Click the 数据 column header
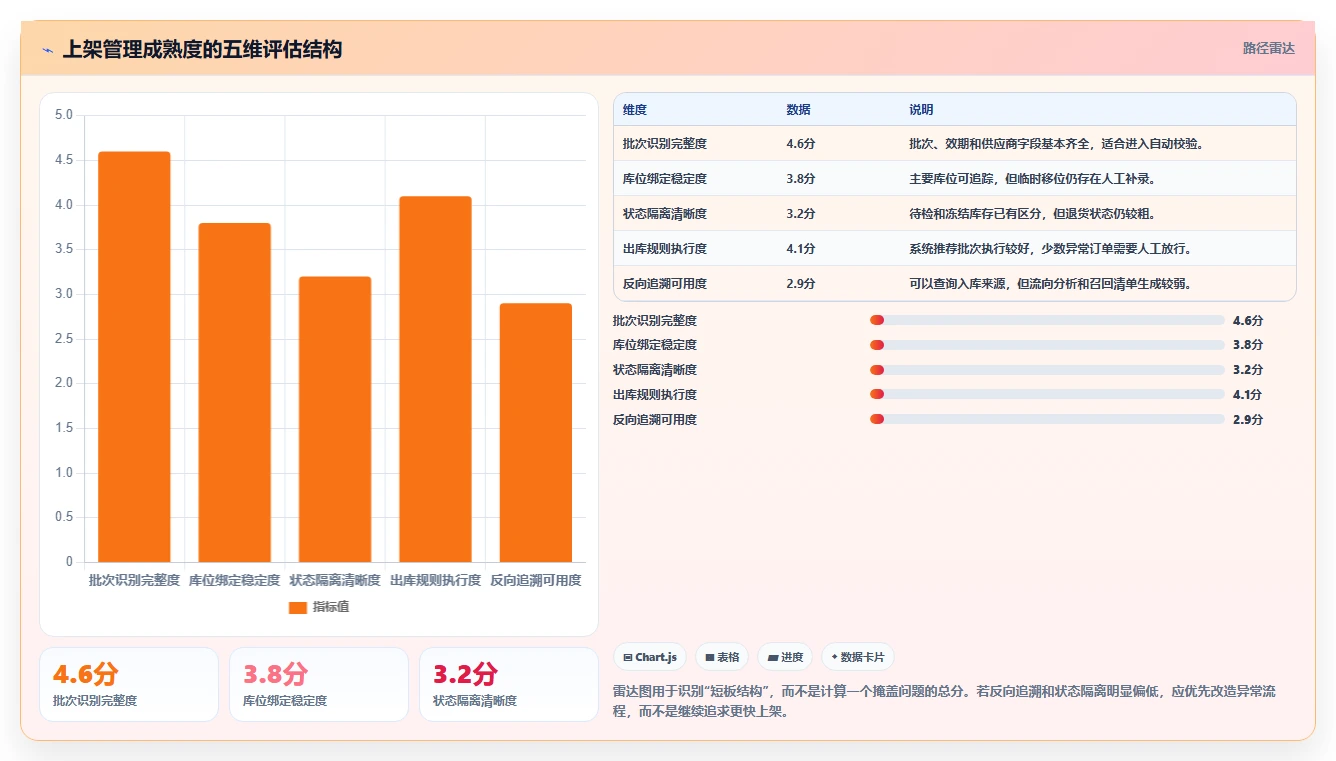The width and height of the screenshot is (1336, 761). pos(798,110)
